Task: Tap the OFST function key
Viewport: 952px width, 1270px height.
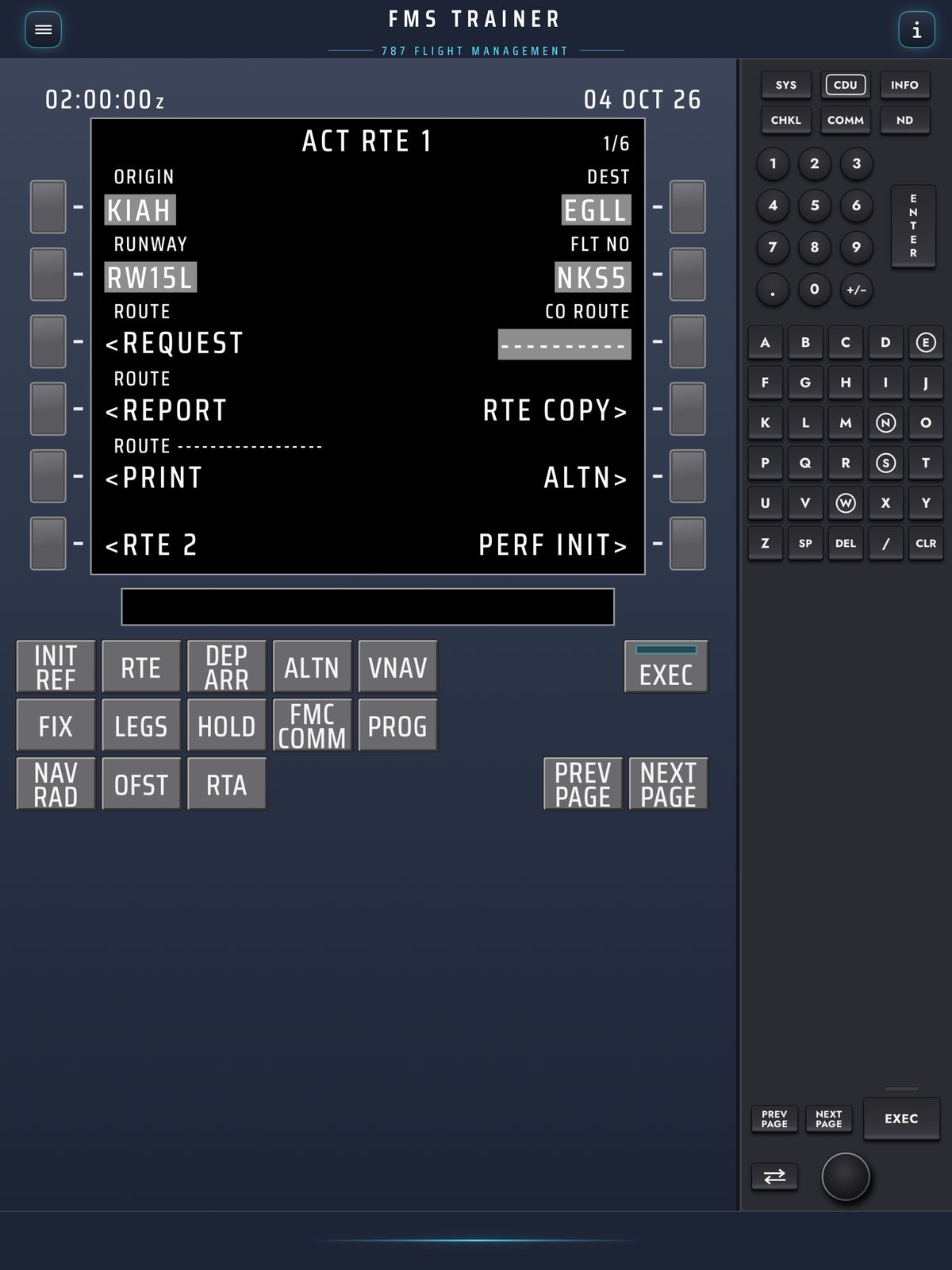Action: coord(141,784)
